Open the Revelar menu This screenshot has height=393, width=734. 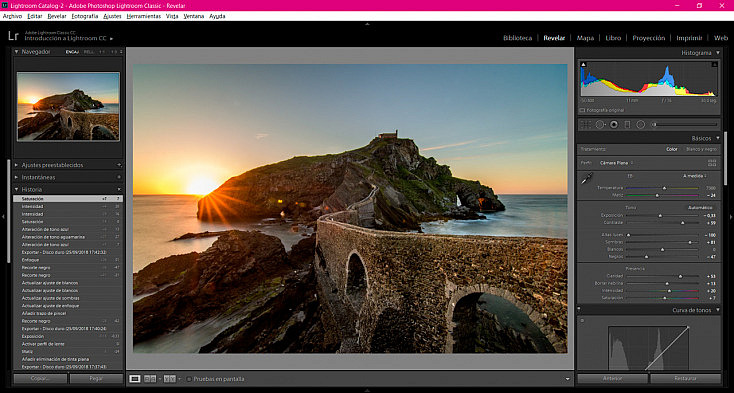tap(57, 16)
